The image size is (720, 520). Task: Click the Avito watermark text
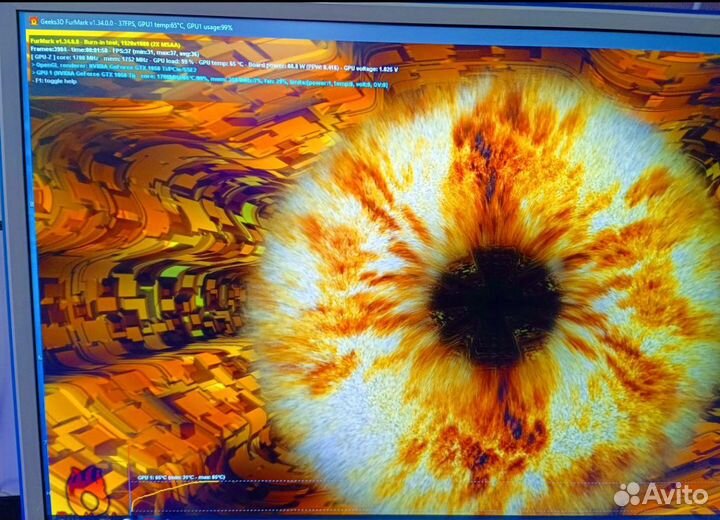(x=676, y=493)
